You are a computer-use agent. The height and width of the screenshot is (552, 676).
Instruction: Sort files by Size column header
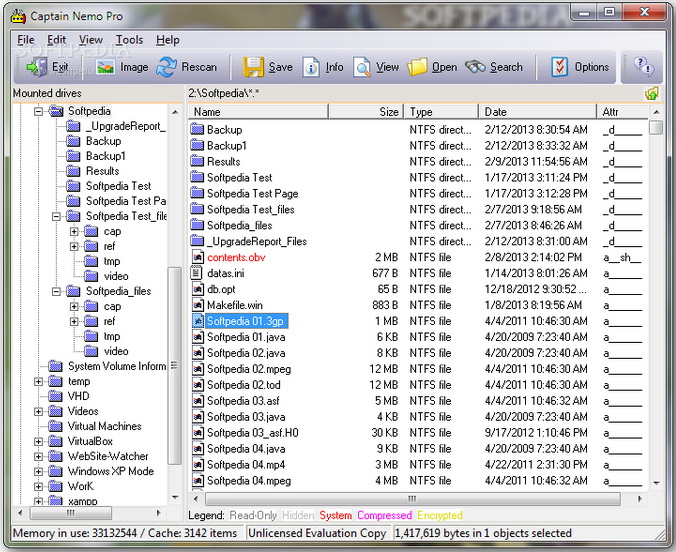pyautogui.click(x=366, y=112)
